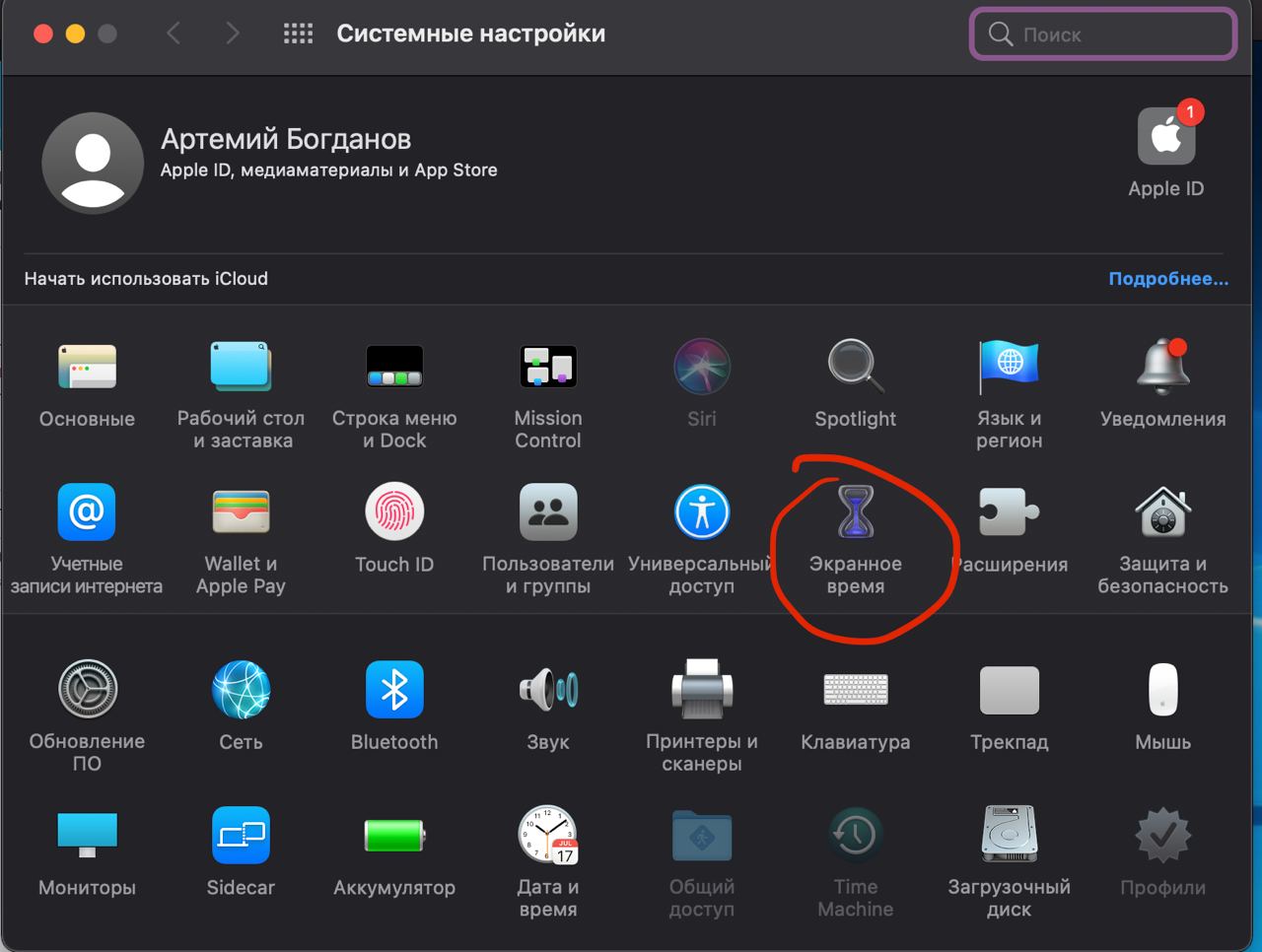
Task: Click the Подробнее... iCloud link
Action: point(1168,279)
